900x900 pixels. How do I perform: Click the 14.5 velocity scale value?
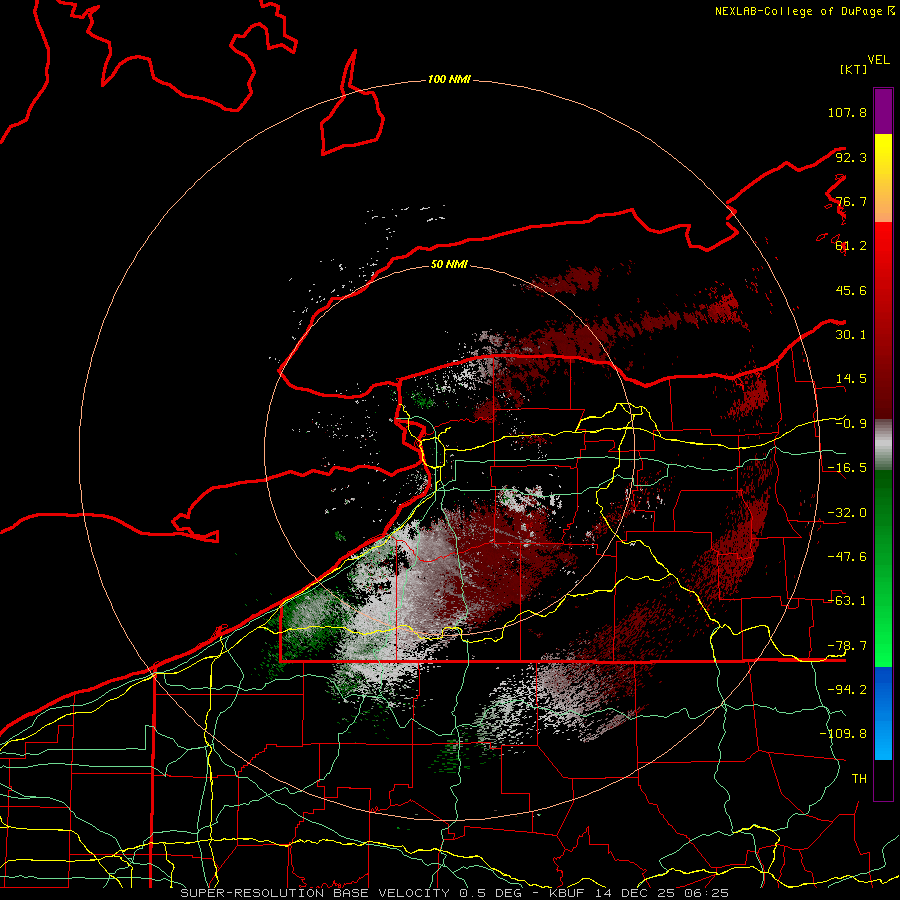(x=851, y=379)
